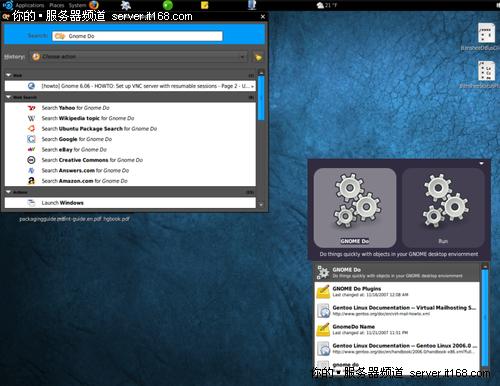
Task: Click the Wikipedia W icon
Action: pos(31,118)
